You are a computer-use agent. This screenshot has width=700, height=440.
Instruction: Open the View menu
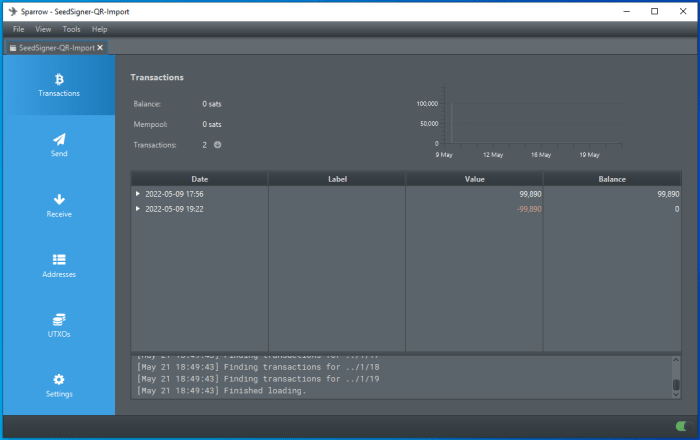coord(43,29)
